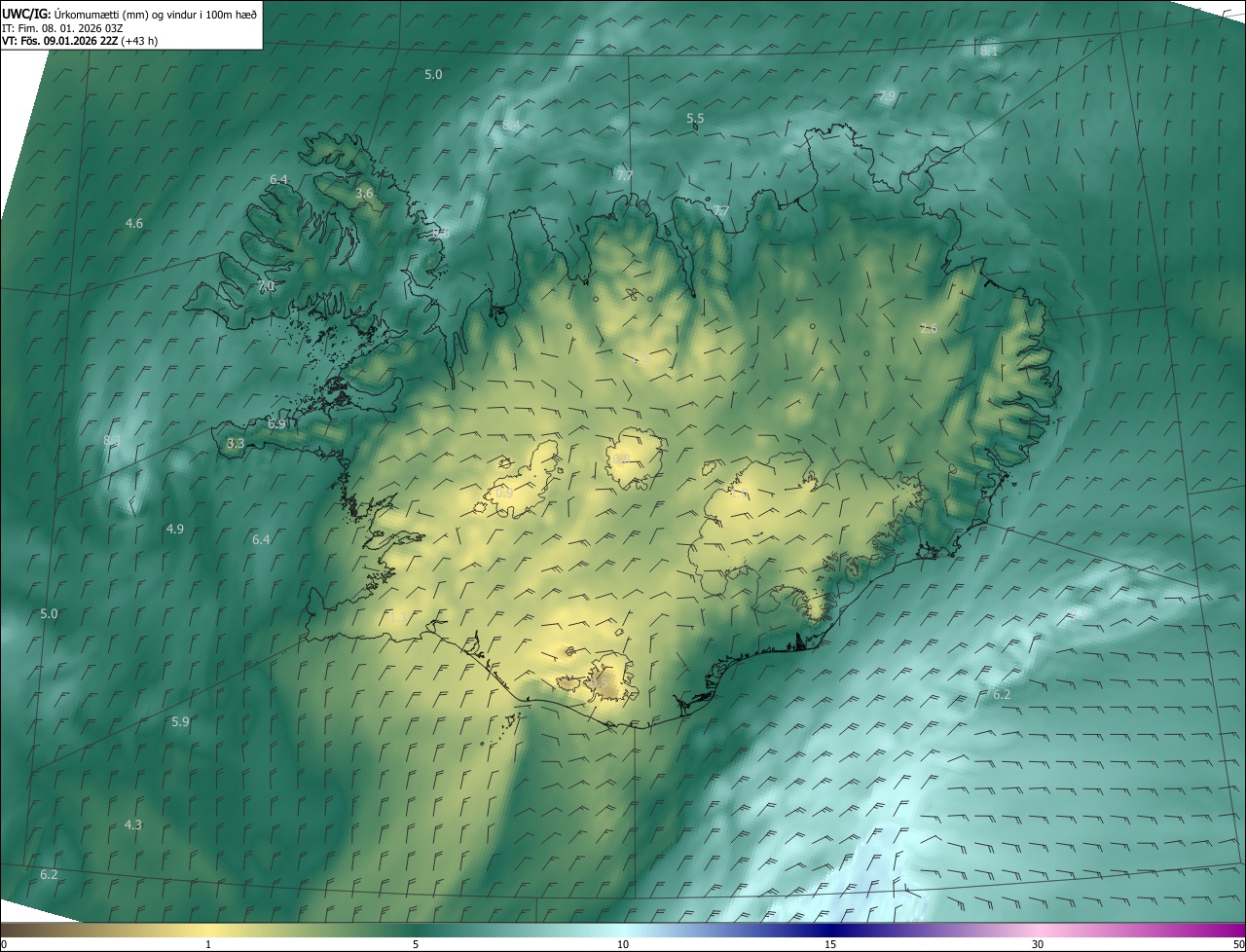Click the '10' tick on the color scale
Image resolution: width=1246 pixels, height=952 pixels.
pyautogui.click(x=623, y=944)
